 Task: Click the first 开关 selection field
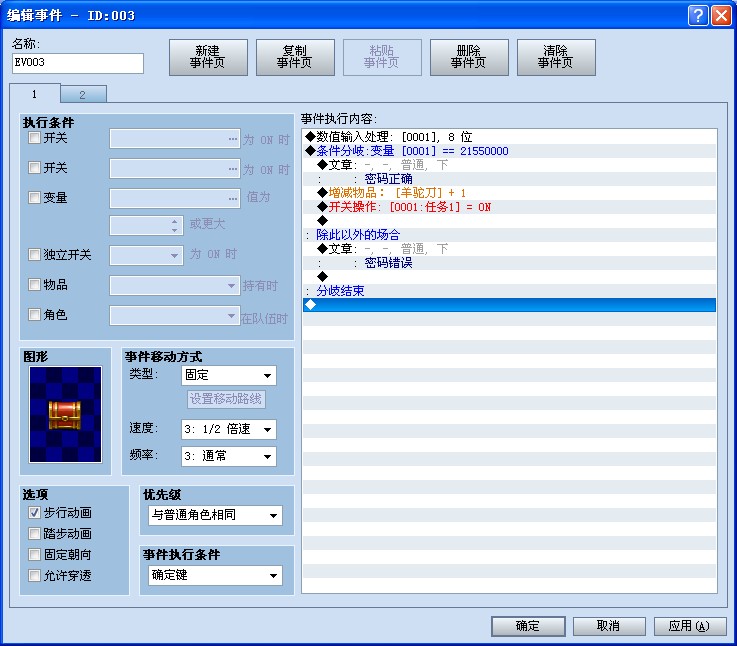[x=175, y=139]
